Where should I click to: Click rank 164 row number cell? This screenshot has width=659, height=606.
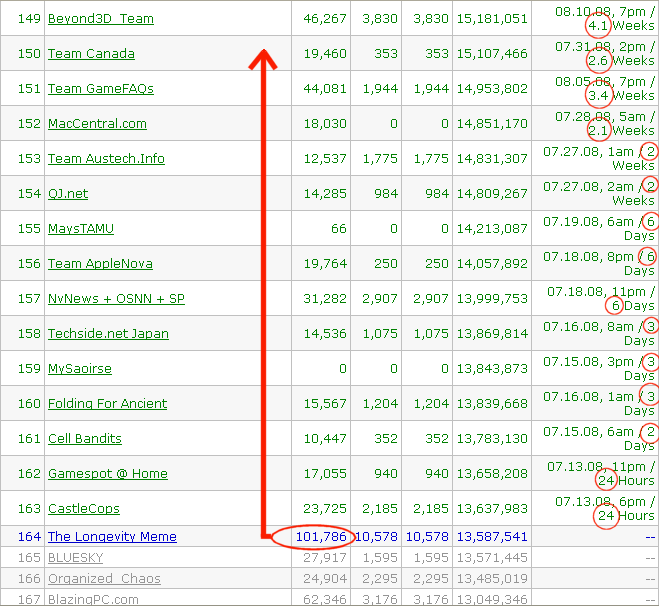pos(23,537)
